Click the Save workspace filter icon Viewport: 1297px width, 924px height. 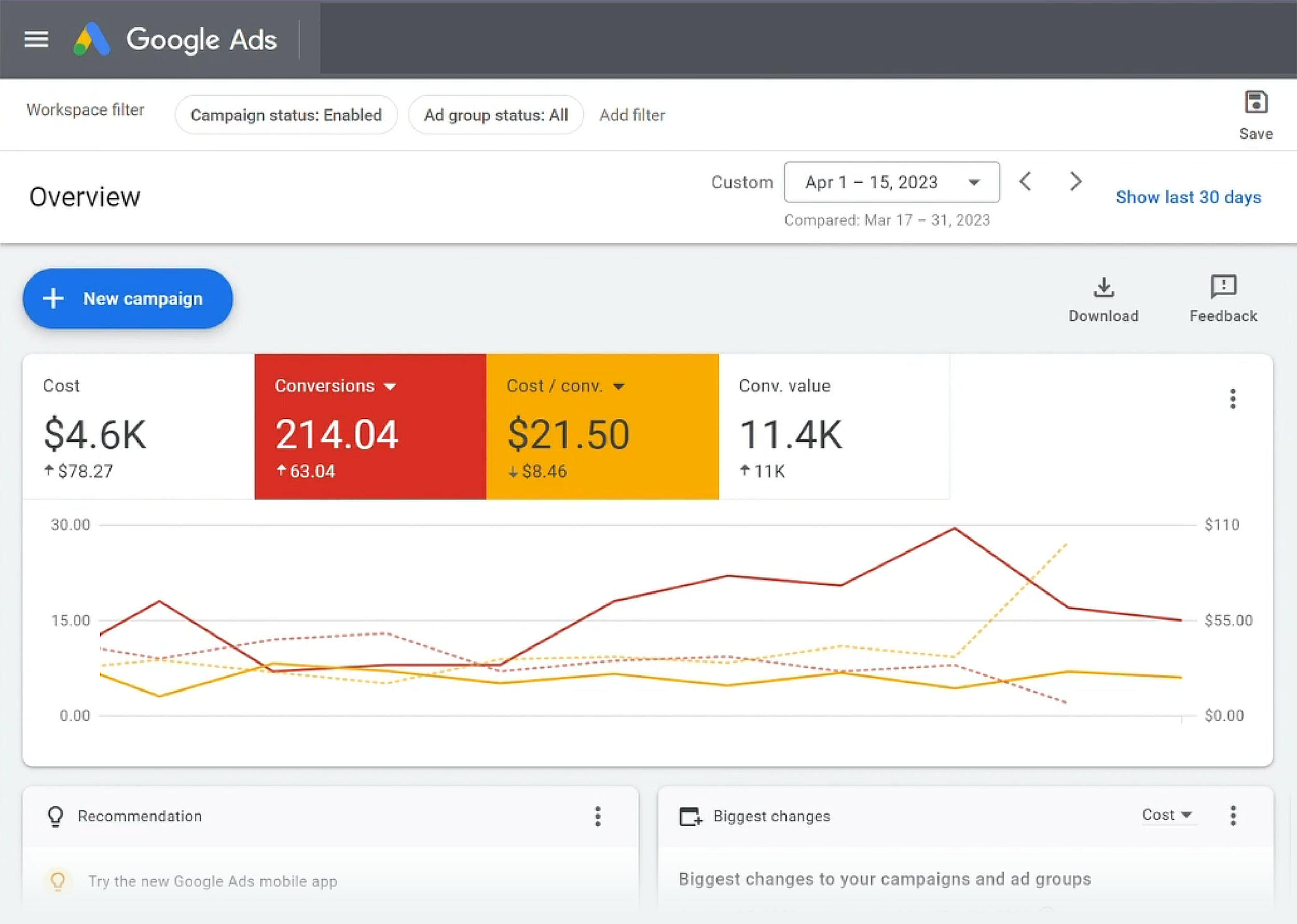1255,103
